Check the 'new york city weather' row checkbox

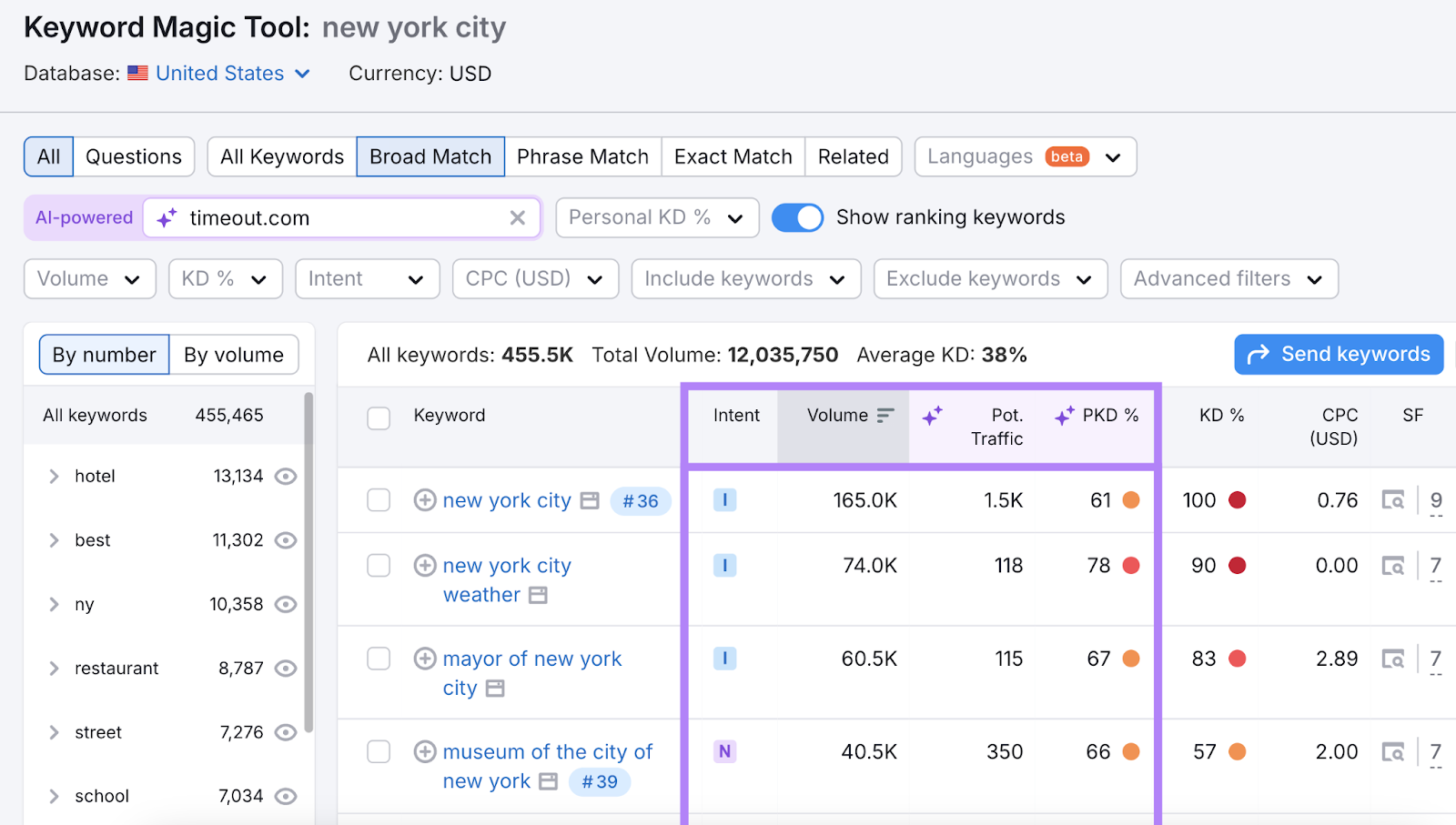coord(379,566)
